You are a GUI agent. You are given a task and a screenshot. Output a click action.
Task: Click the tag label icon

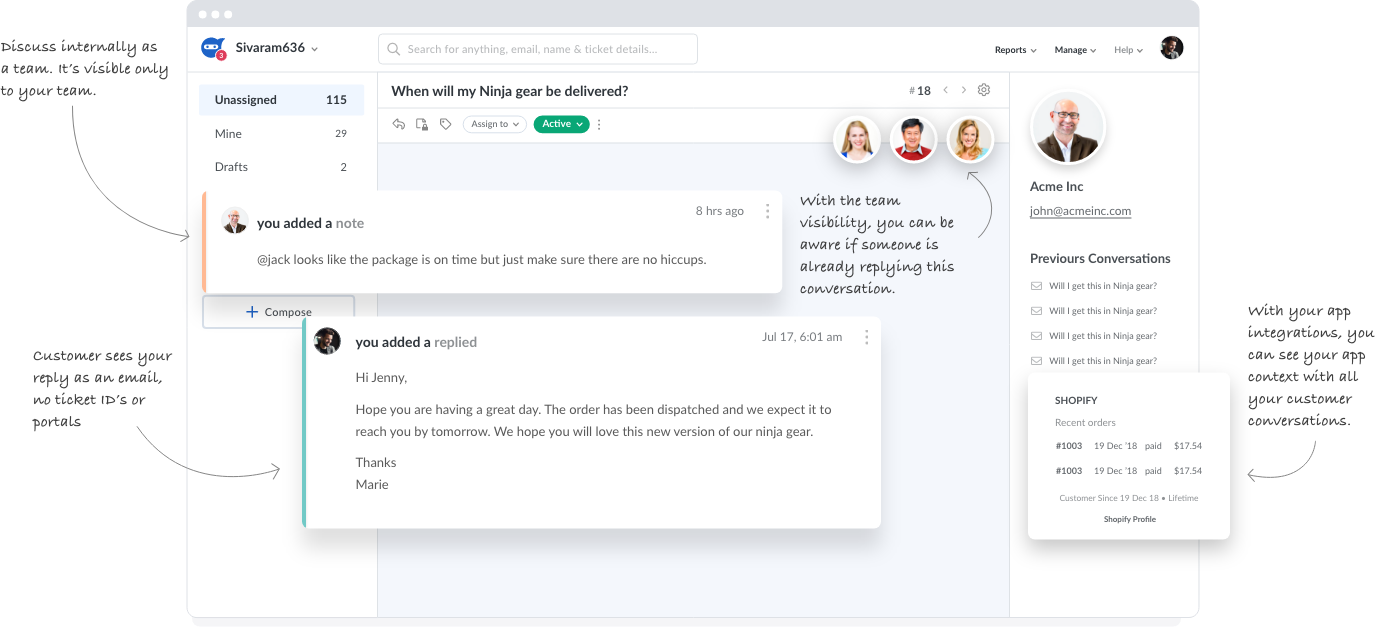tap(446, 124)
